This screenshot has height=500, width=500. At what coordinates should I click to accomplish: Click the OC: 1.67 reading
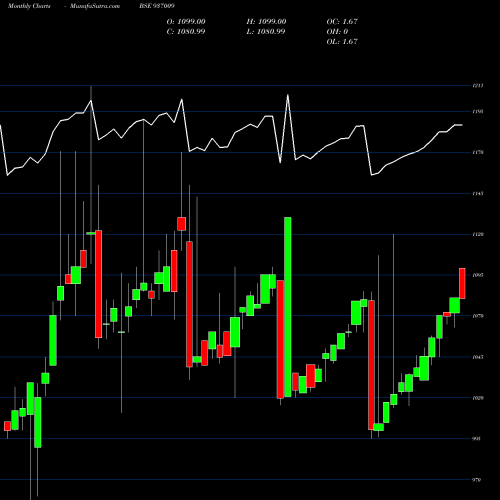click(x=342, y=22)
